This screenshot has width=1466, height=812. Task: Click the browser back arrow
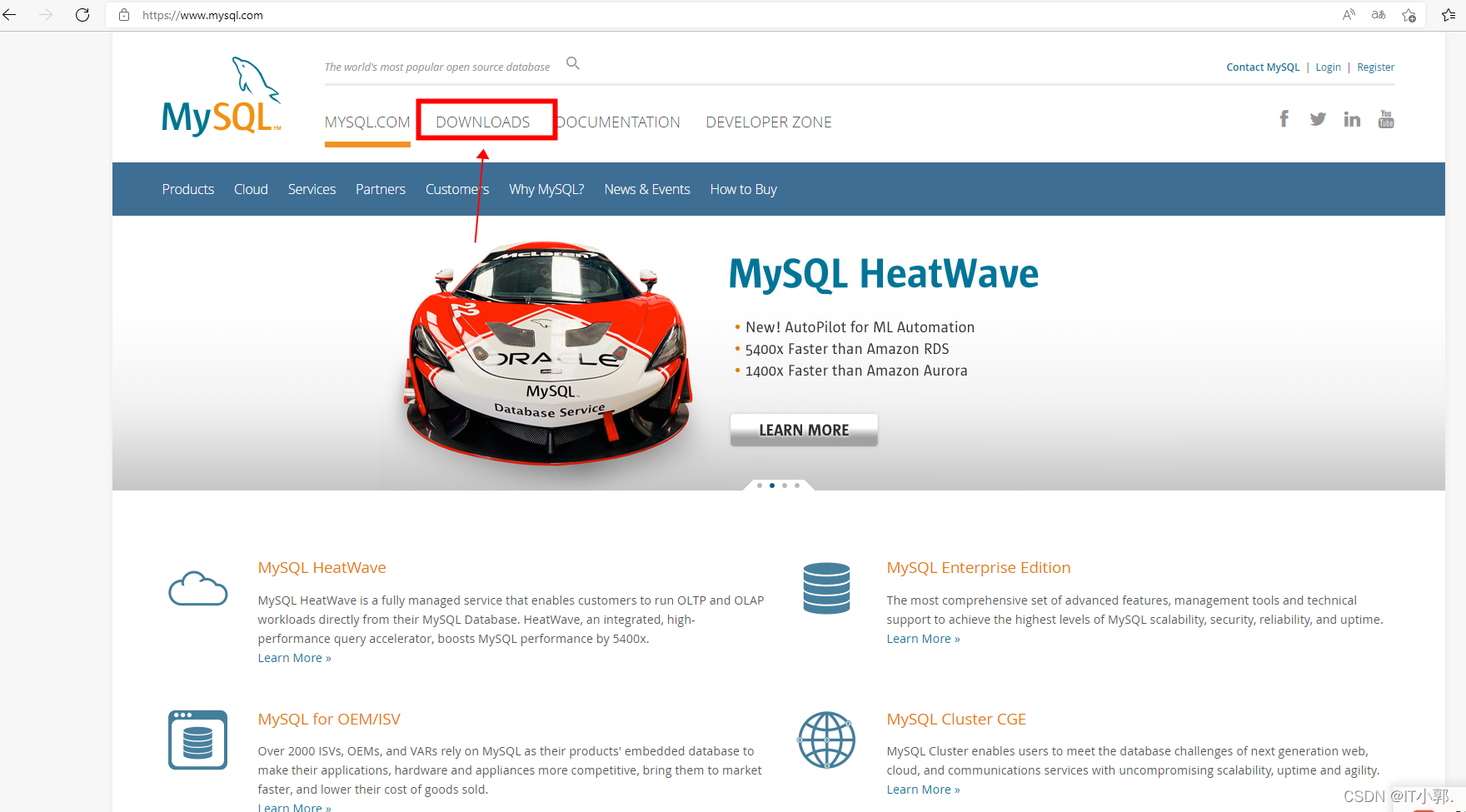pos(10,15)
